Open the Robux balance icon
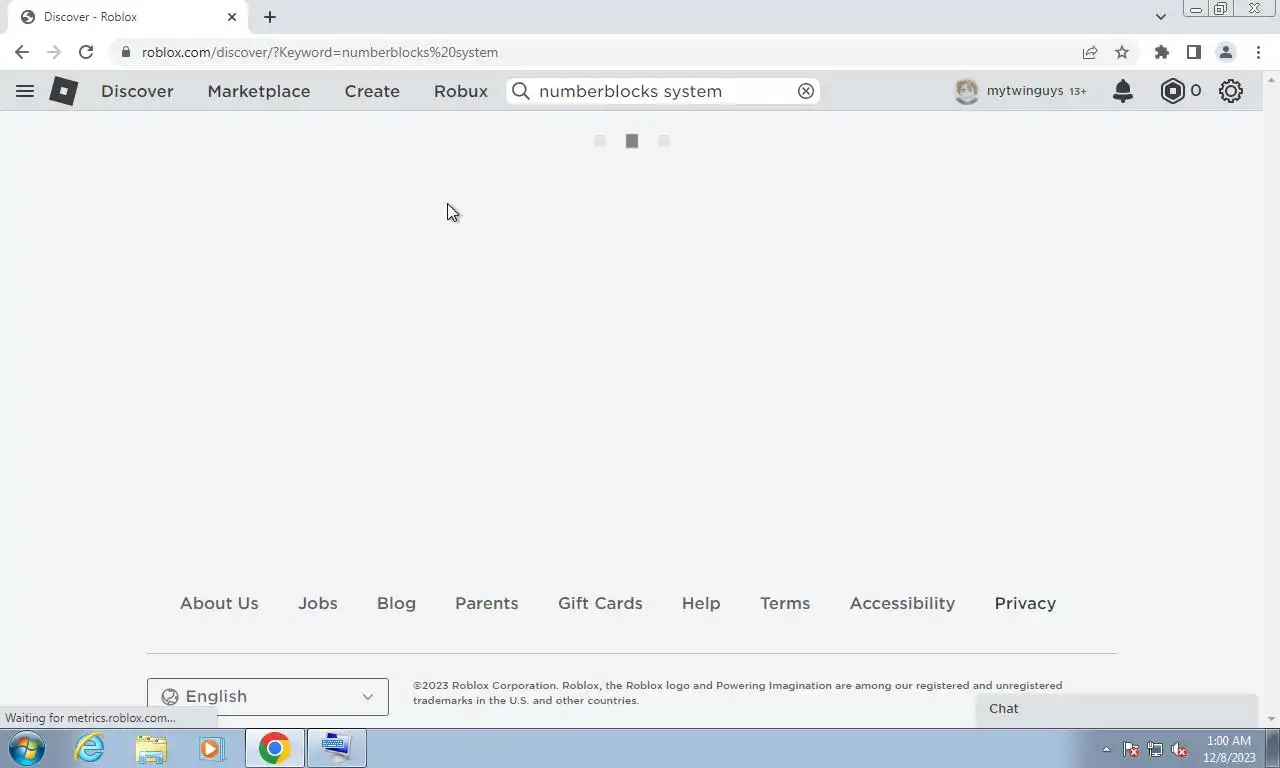The height and width of the screenshot is (768, 1280). [1172, 91]
